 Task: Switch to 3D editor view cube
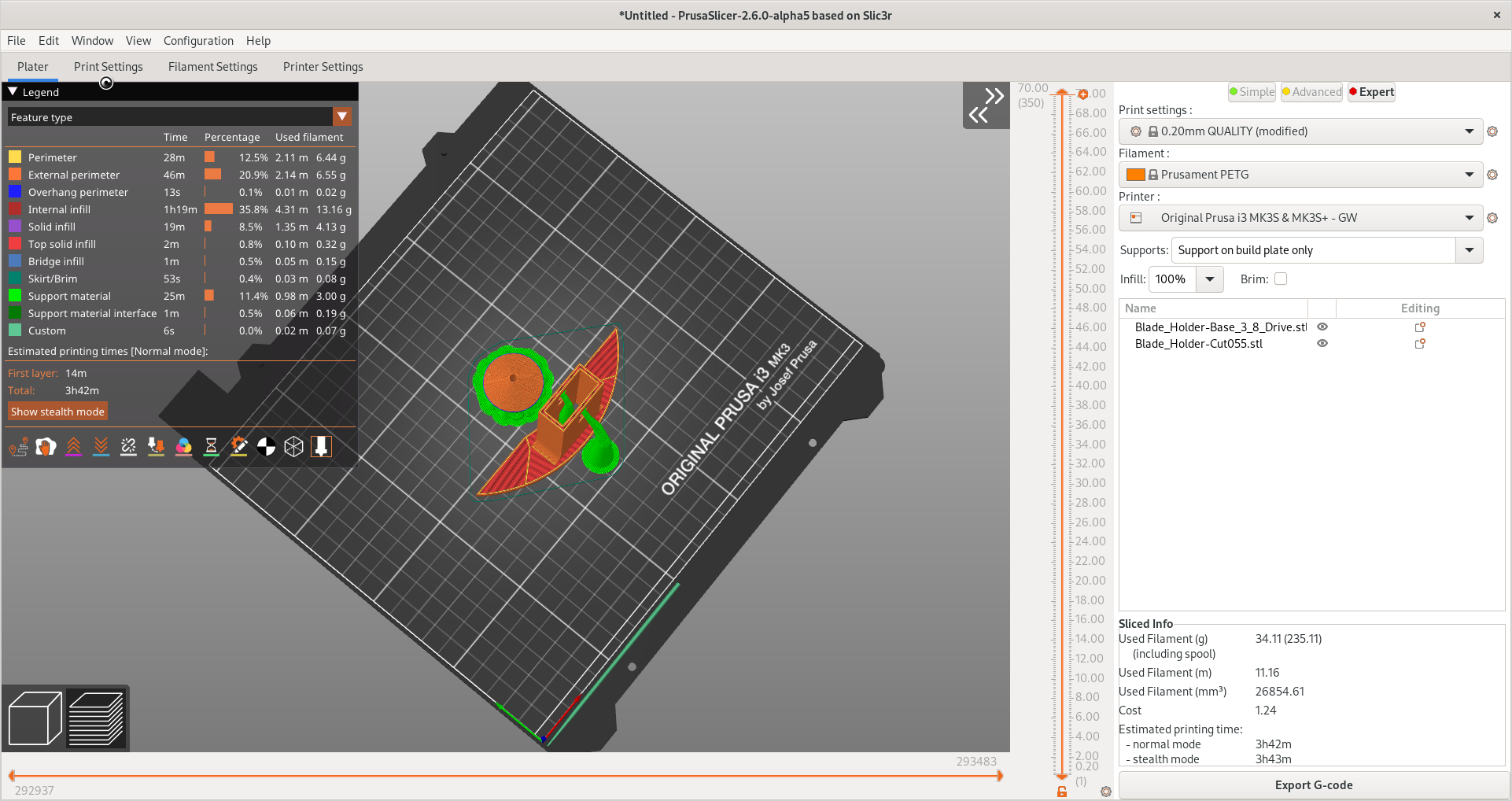[x=35, y=718]
